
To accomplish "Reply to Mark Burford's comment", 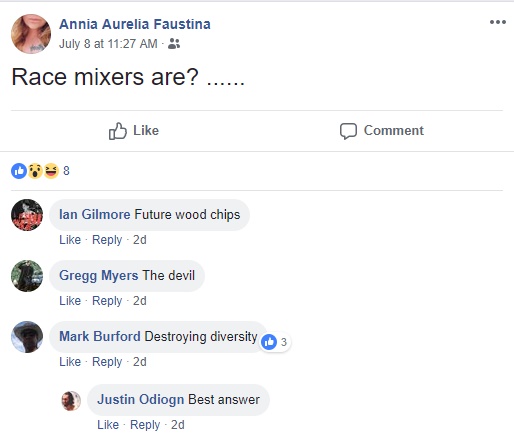I will point(107,362).
